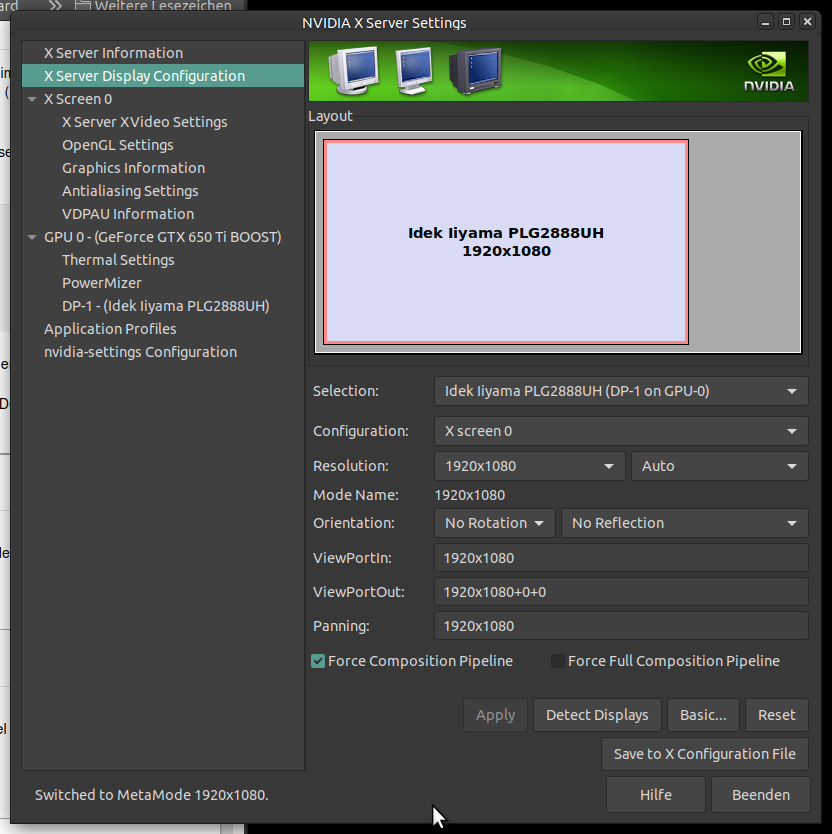Viewport: 832px width, 834px height.
Task: Open the Configuration dropdown
Action: [620, 431]
